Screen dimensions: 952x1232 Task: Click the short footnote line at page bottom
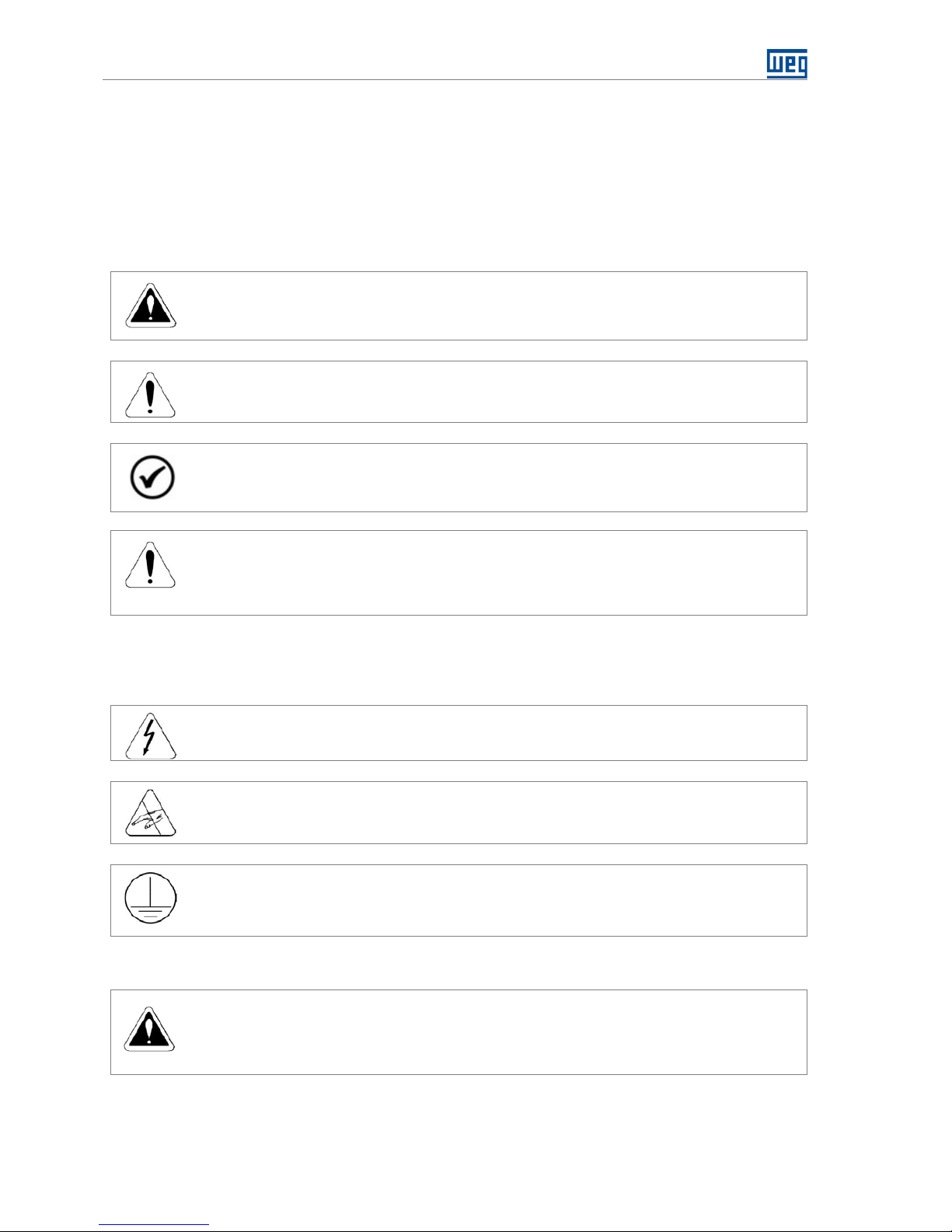(154, 1224)
